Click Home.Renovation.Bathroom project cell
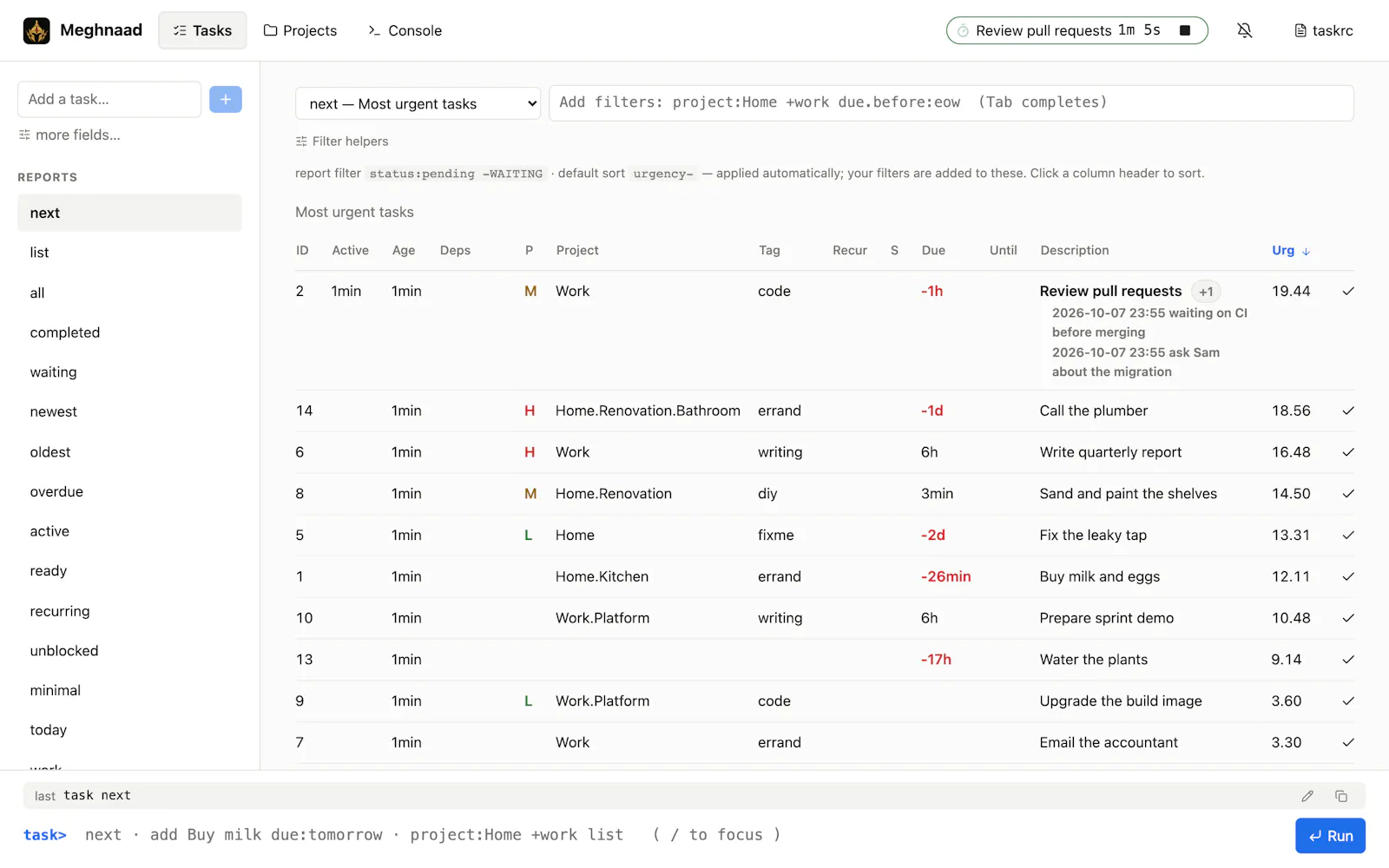The height and width of the screenshot is (868, 1389). click(x=648, y=411)
